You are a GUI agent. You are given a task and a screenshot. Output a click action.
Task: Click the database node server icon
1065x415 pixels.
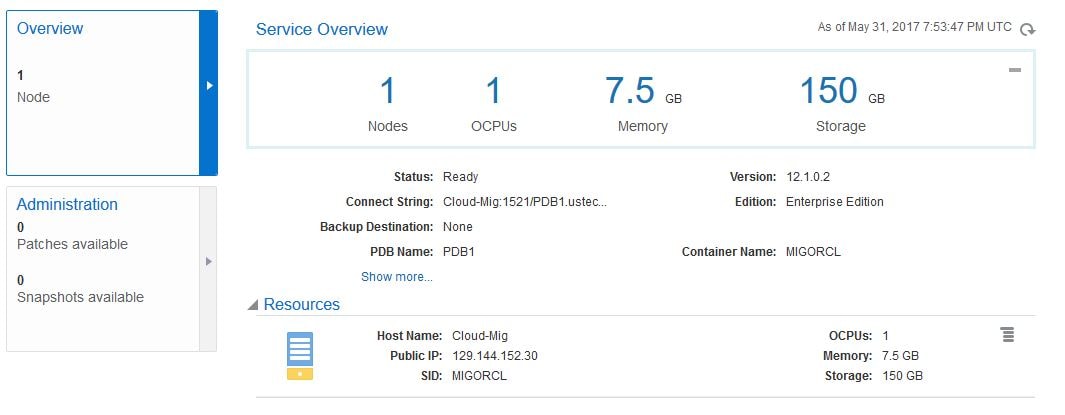pyautogui.click(x=300, y=355)
